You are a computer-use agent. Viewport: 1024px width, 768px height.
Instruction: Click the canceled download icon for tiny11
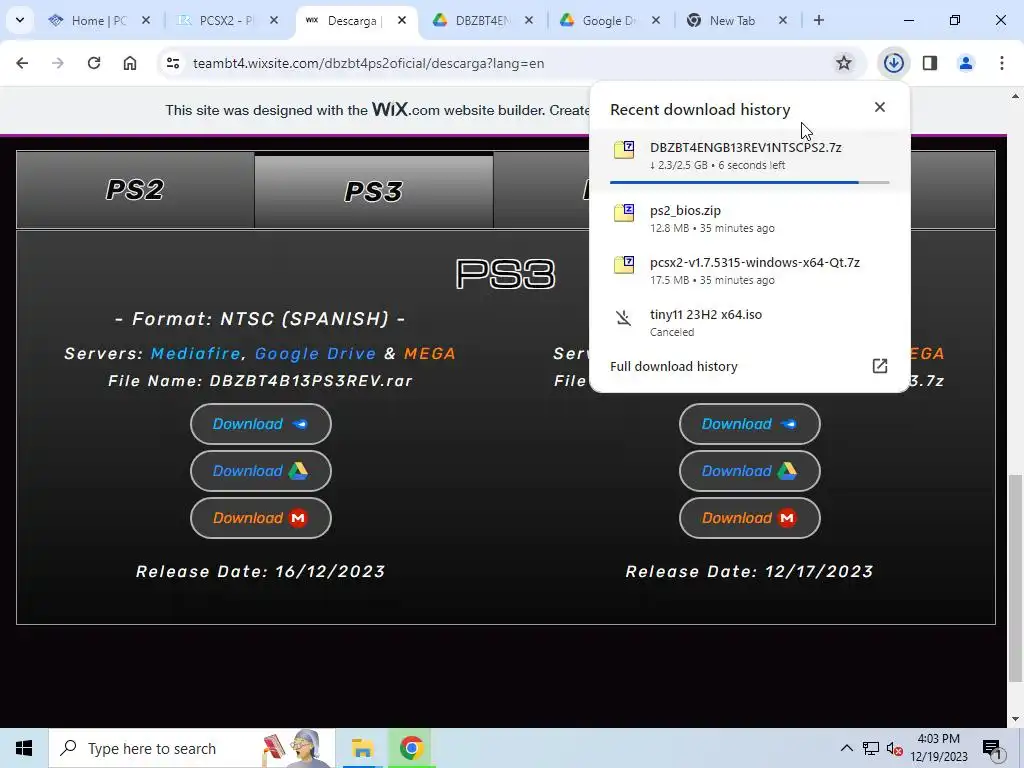pos(624,318)
